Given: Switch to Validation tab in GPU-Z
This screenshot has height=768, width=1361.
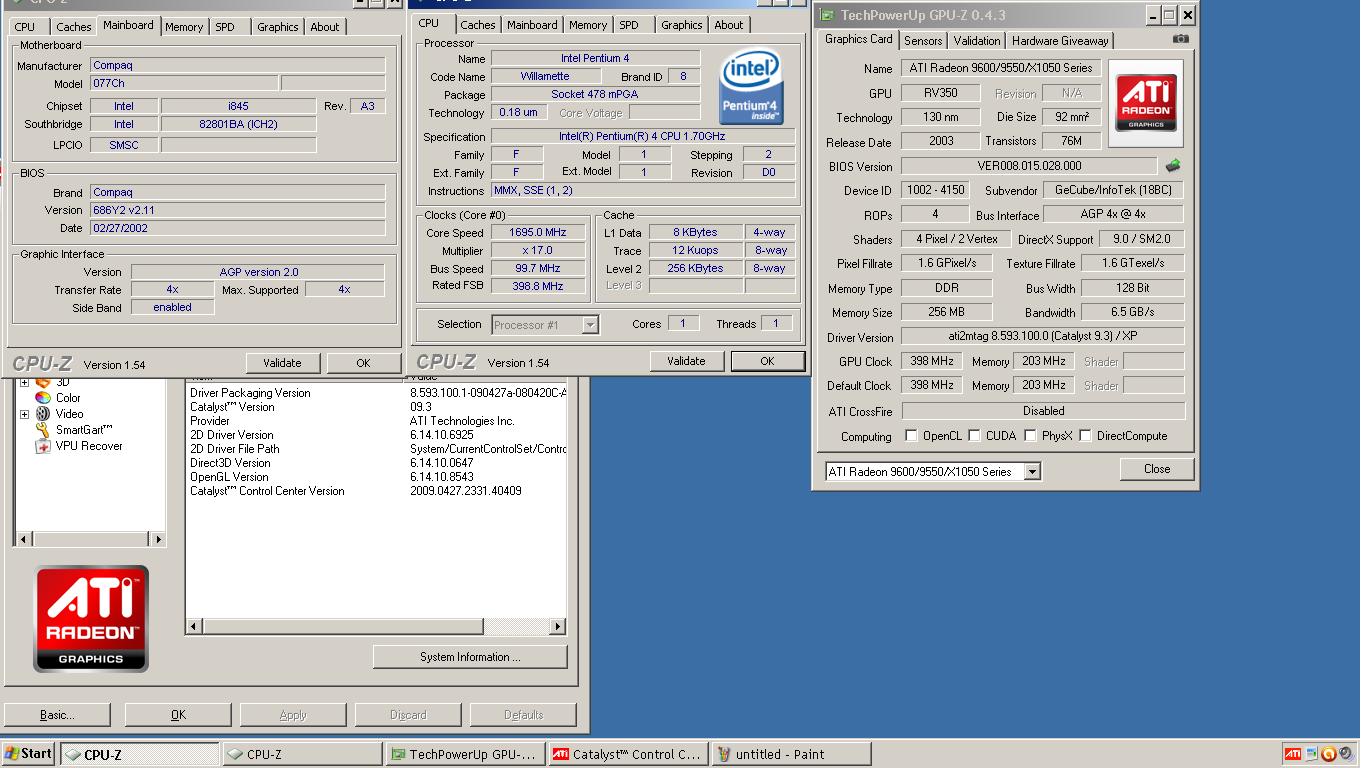Looking at the screenshot, I should 977,41.
